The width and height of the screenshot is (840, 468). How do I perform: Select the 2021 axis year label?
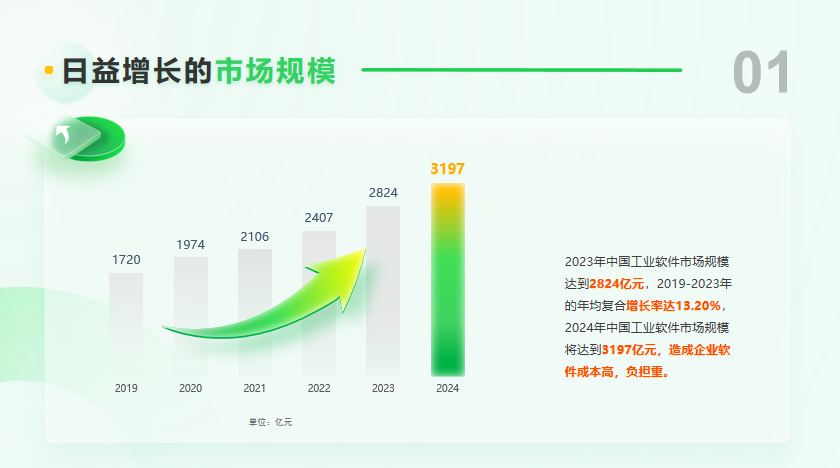pos(254,388)
